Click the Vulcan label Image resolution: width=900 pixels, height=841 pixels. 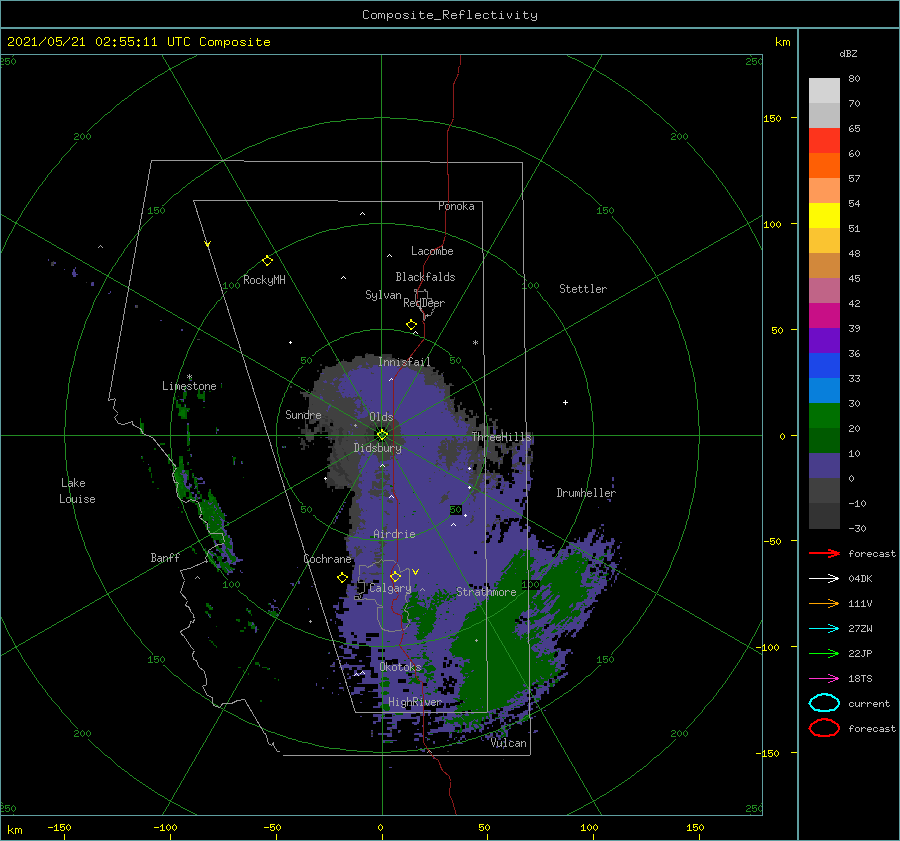click(x=509, y=743)
